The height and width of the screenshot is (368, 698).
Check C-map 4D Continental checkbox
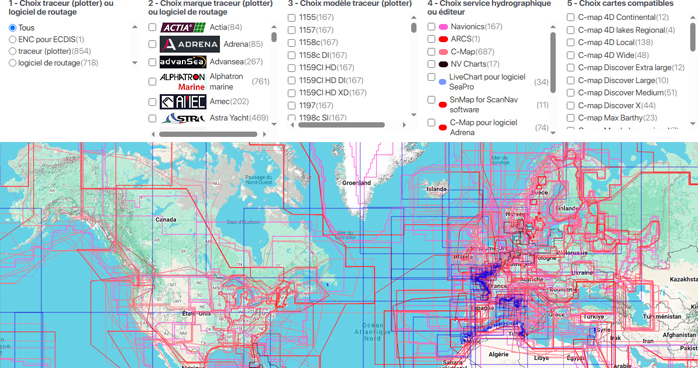pyautogui.click(x=571, y=17)
